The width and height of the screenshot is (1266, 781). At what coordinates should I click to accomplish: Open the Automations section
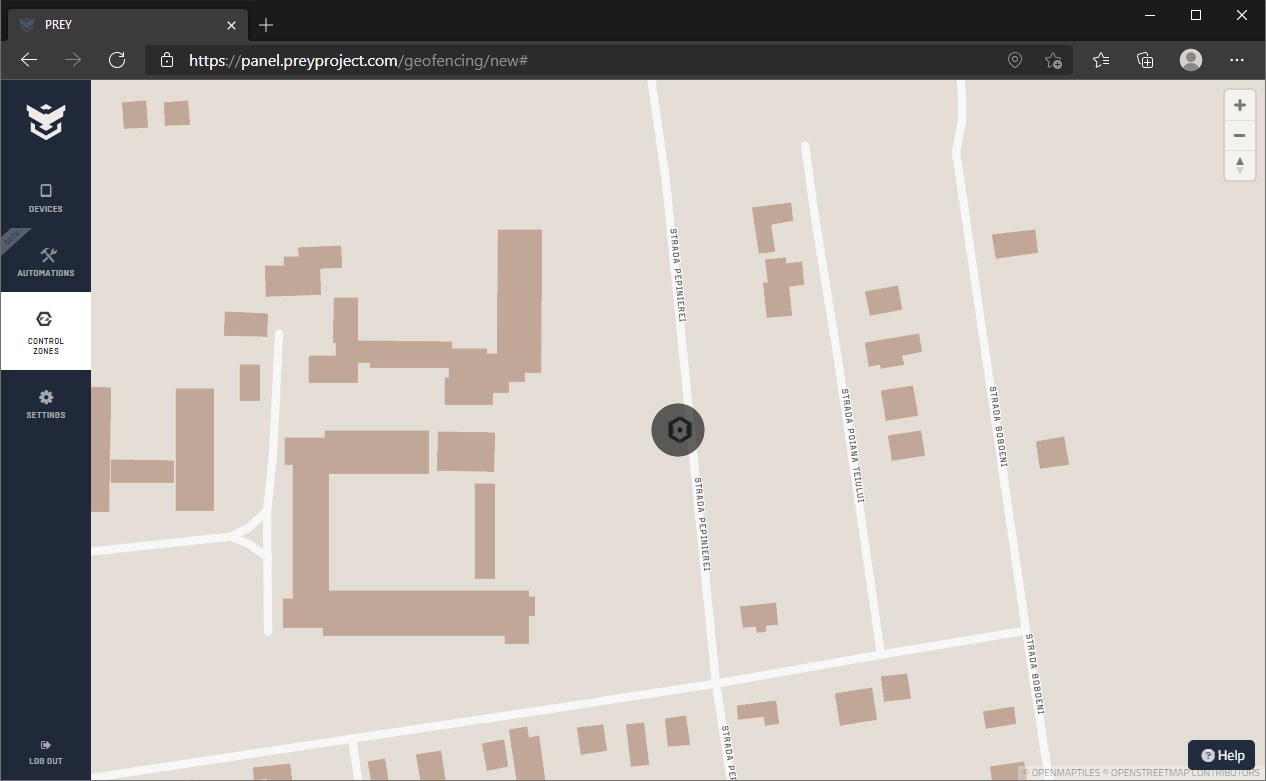pos(46,262)
